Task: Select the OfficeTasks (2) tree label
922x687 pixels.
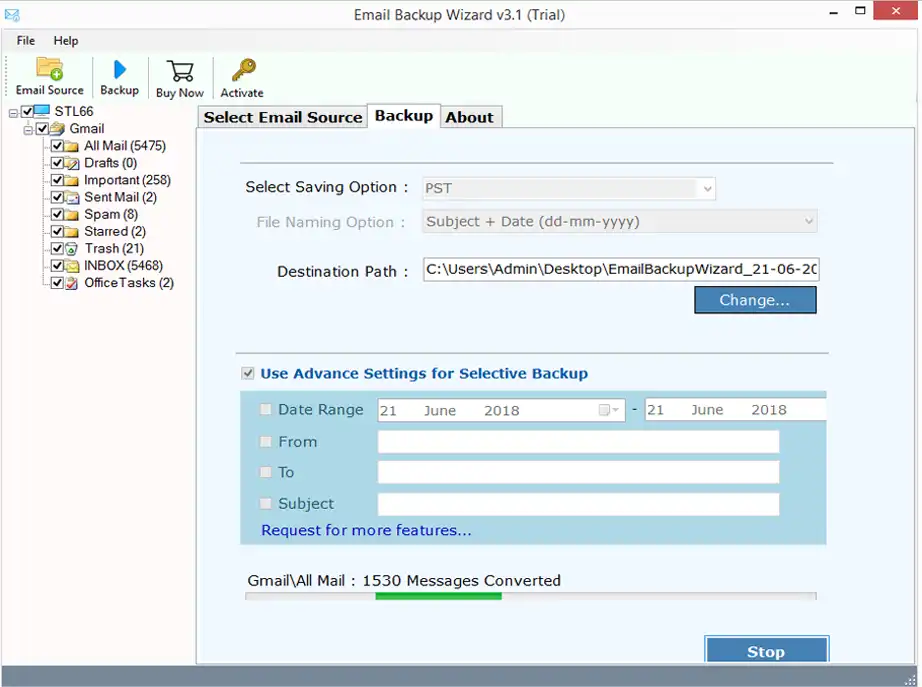Action: coord(129,283)
